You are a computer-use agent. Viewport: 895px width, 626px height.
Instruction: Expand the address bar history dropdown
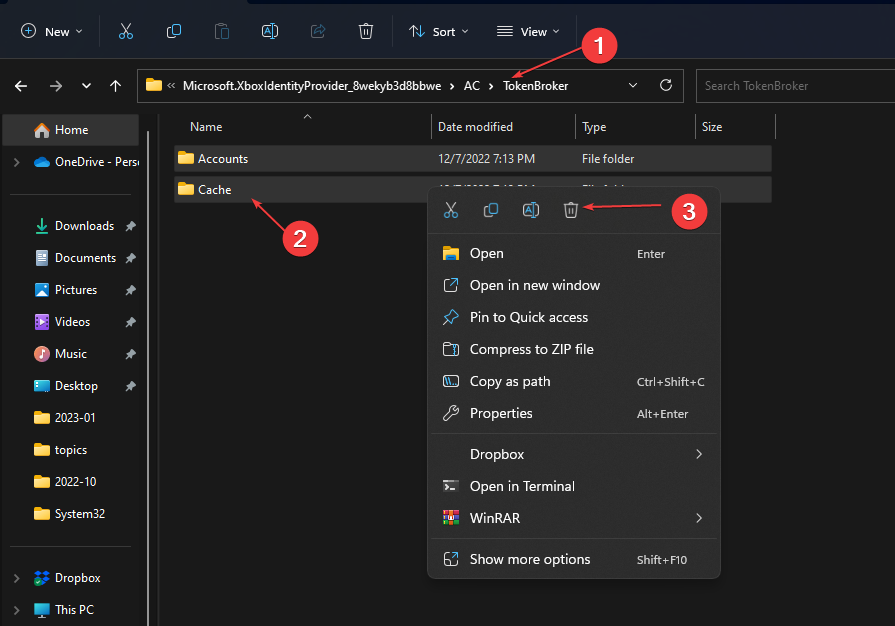tap(632, 86)
